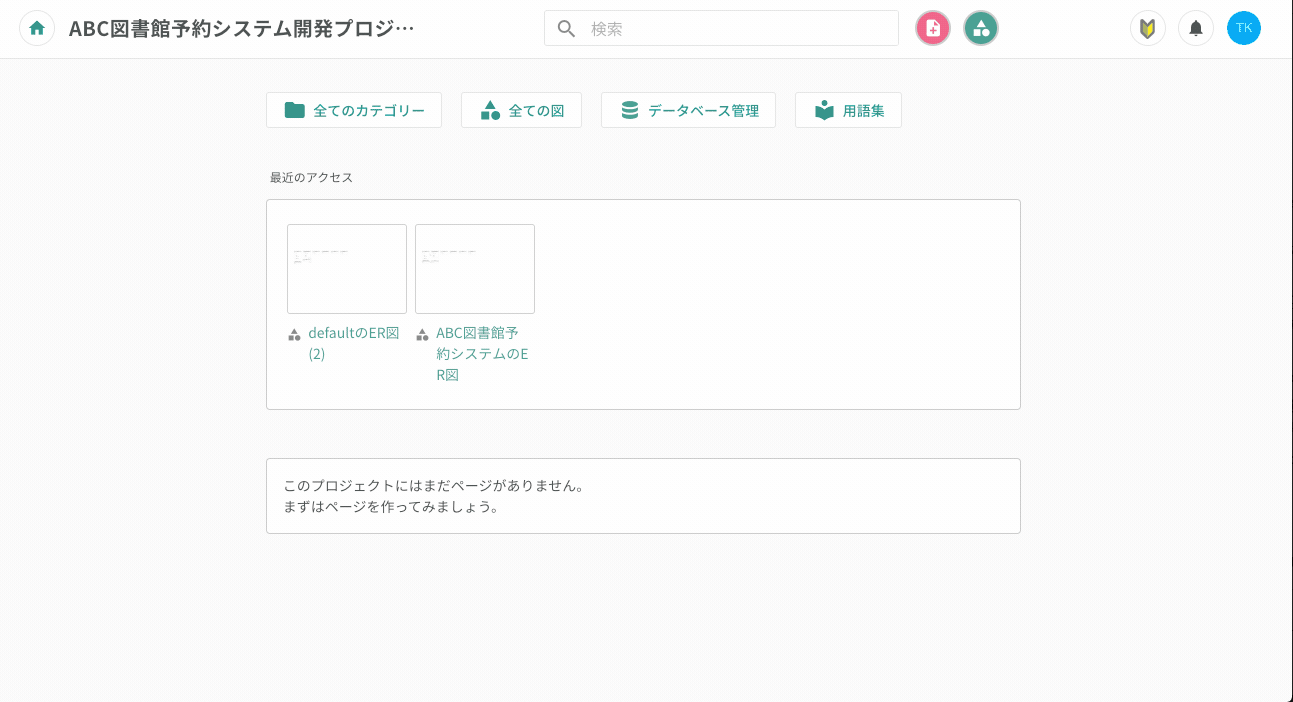Open 全ての図

tap(521, 110)
